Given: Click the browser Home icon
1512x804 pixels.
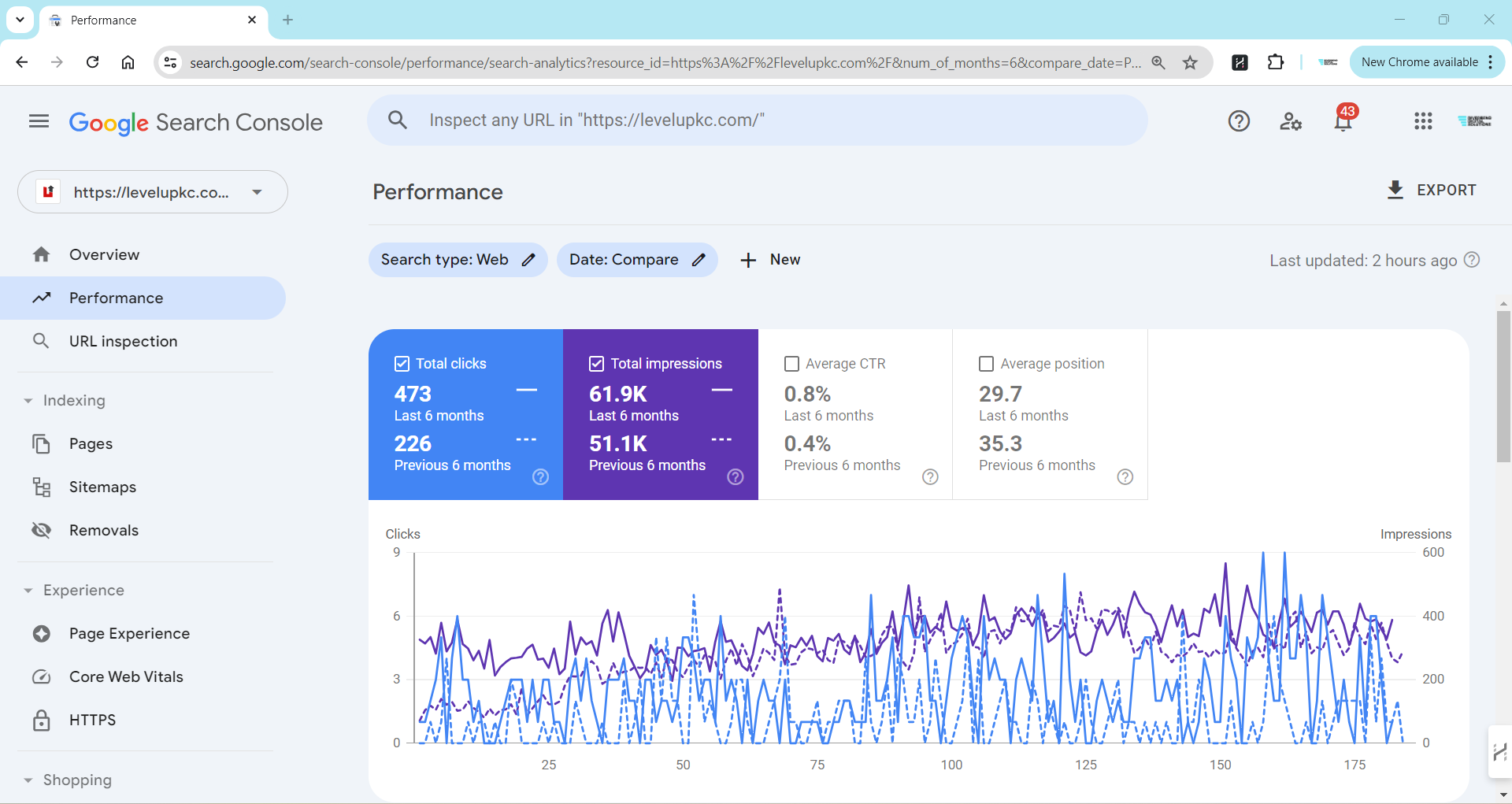Looking at the screenshot, I should tap(128, 62).
